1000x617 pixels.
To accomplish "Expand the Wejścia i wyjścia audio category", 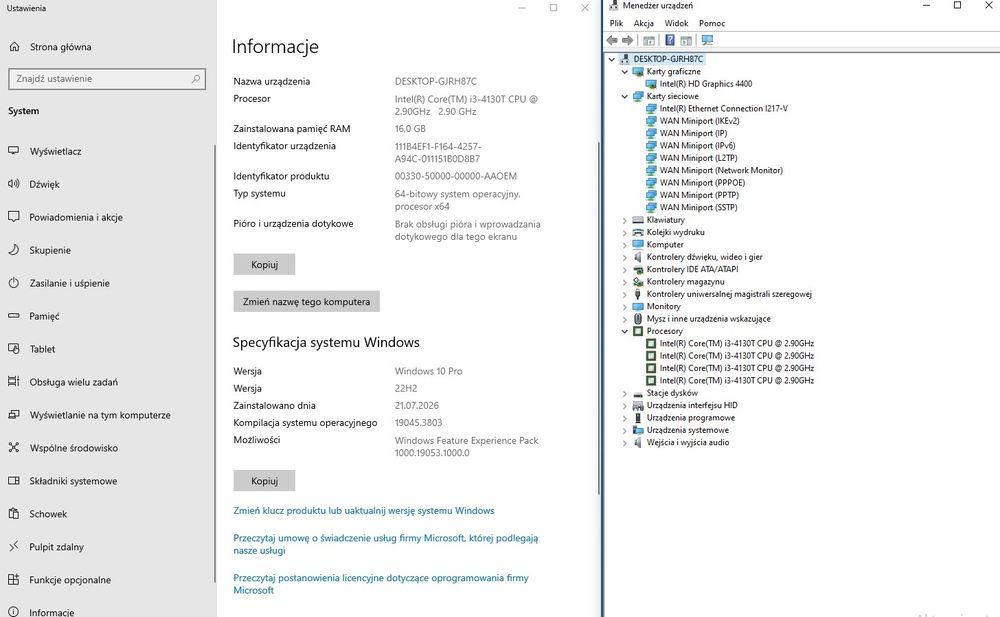I will (624, 442).
